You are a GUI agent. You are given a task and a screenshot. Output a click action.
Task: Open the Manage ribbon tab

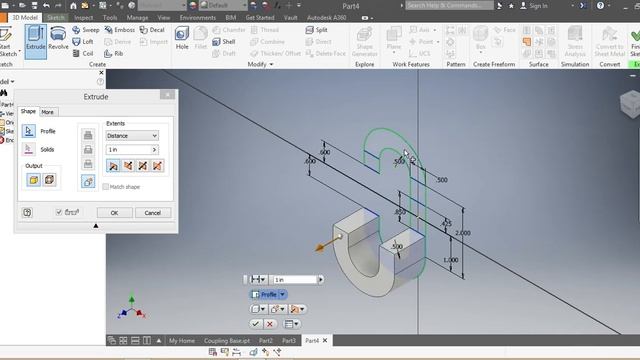(x=137, y=18)
